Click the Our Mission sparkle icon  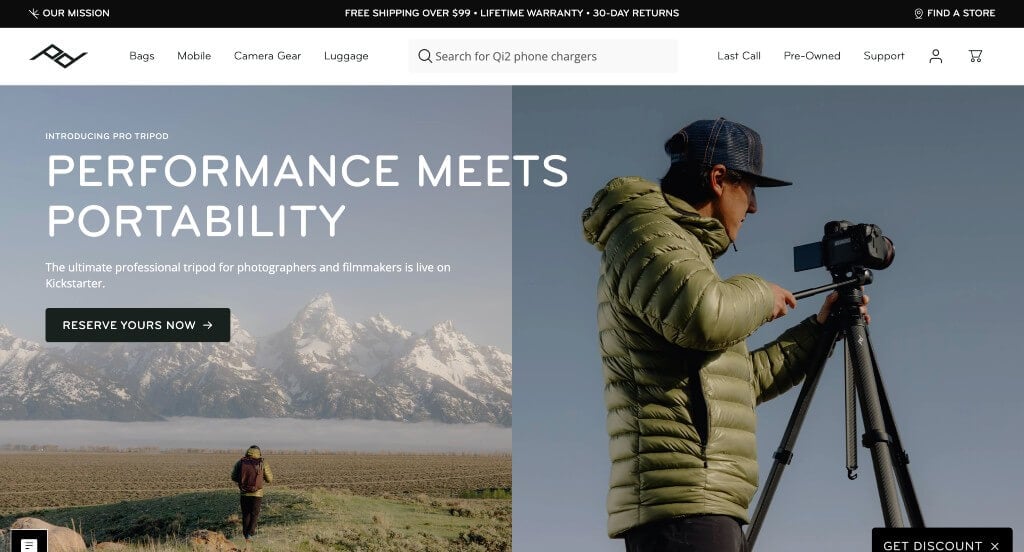coord(34,13)
